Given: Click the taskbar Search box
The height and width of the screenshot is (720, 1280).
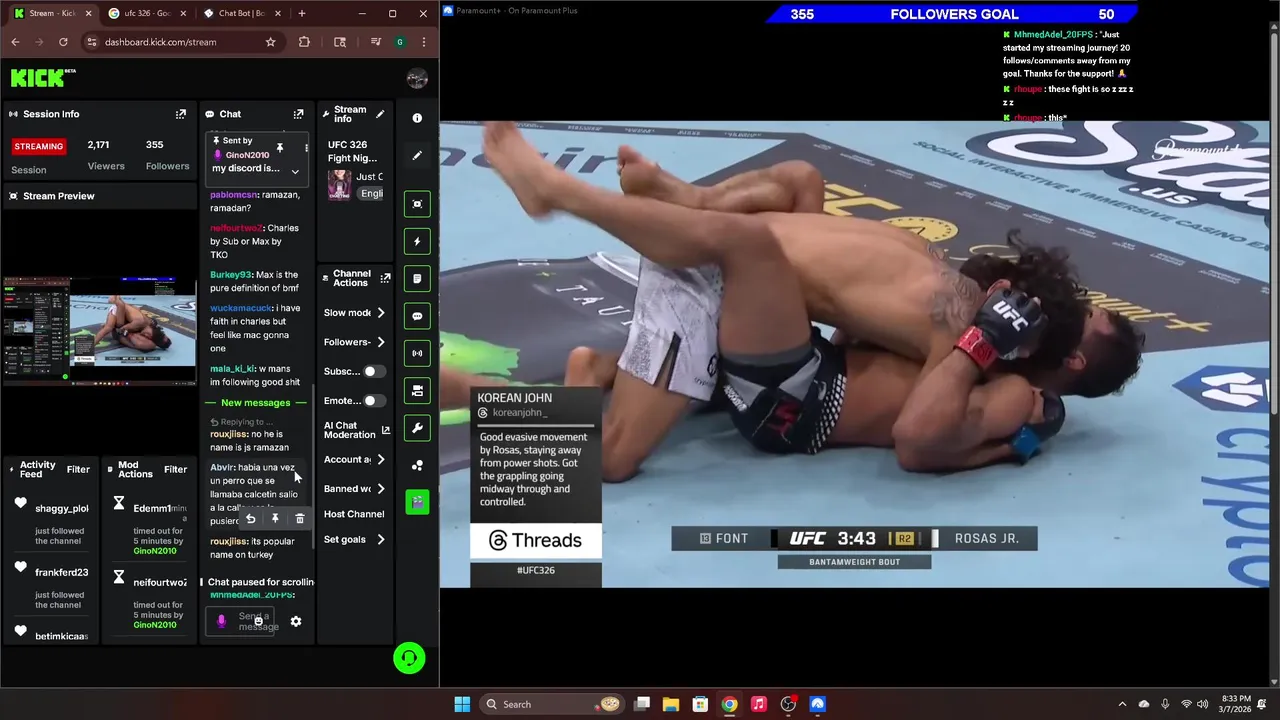Looking at the screenshot, I should [551, 704].
